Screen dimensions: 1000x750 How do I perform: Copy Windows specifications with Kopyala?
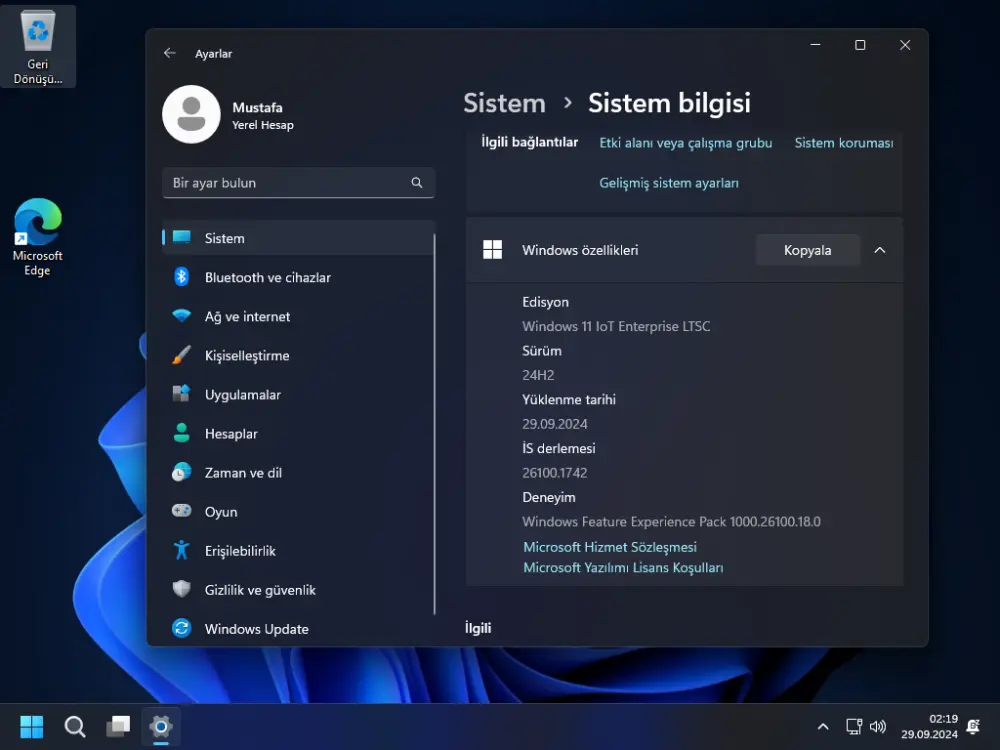[807, 250]
